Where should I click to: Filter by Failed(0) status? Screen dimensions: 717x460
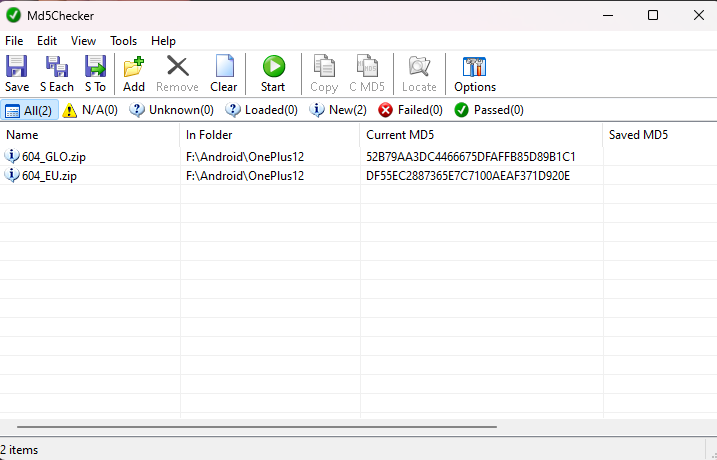click(411, 110)
